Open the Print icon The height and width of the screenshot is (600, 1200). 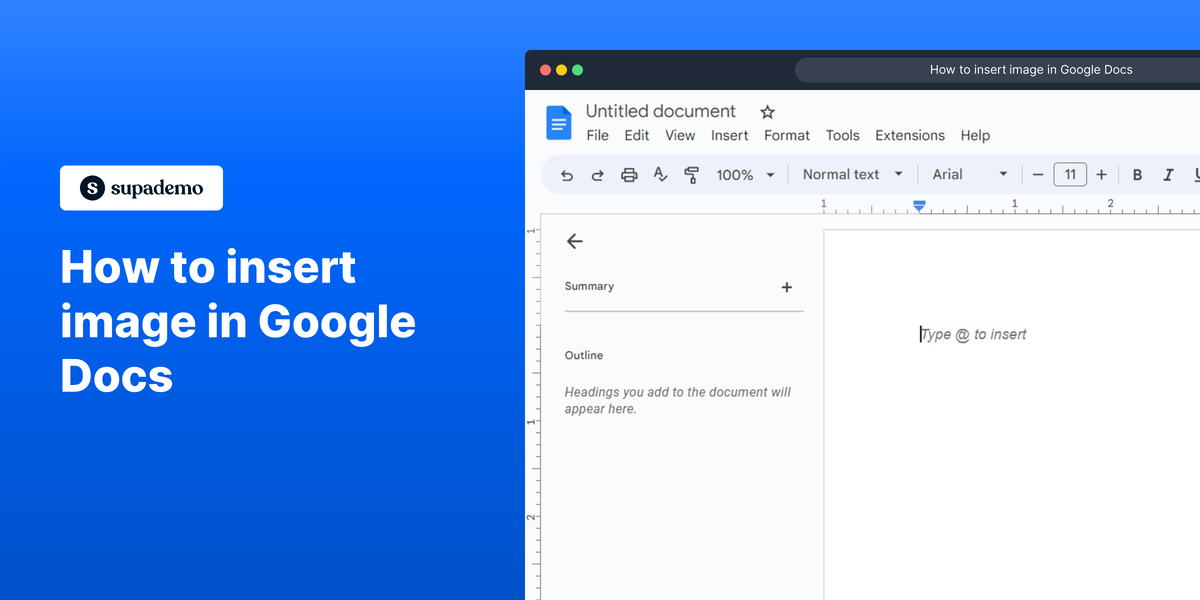pos(628,174)
